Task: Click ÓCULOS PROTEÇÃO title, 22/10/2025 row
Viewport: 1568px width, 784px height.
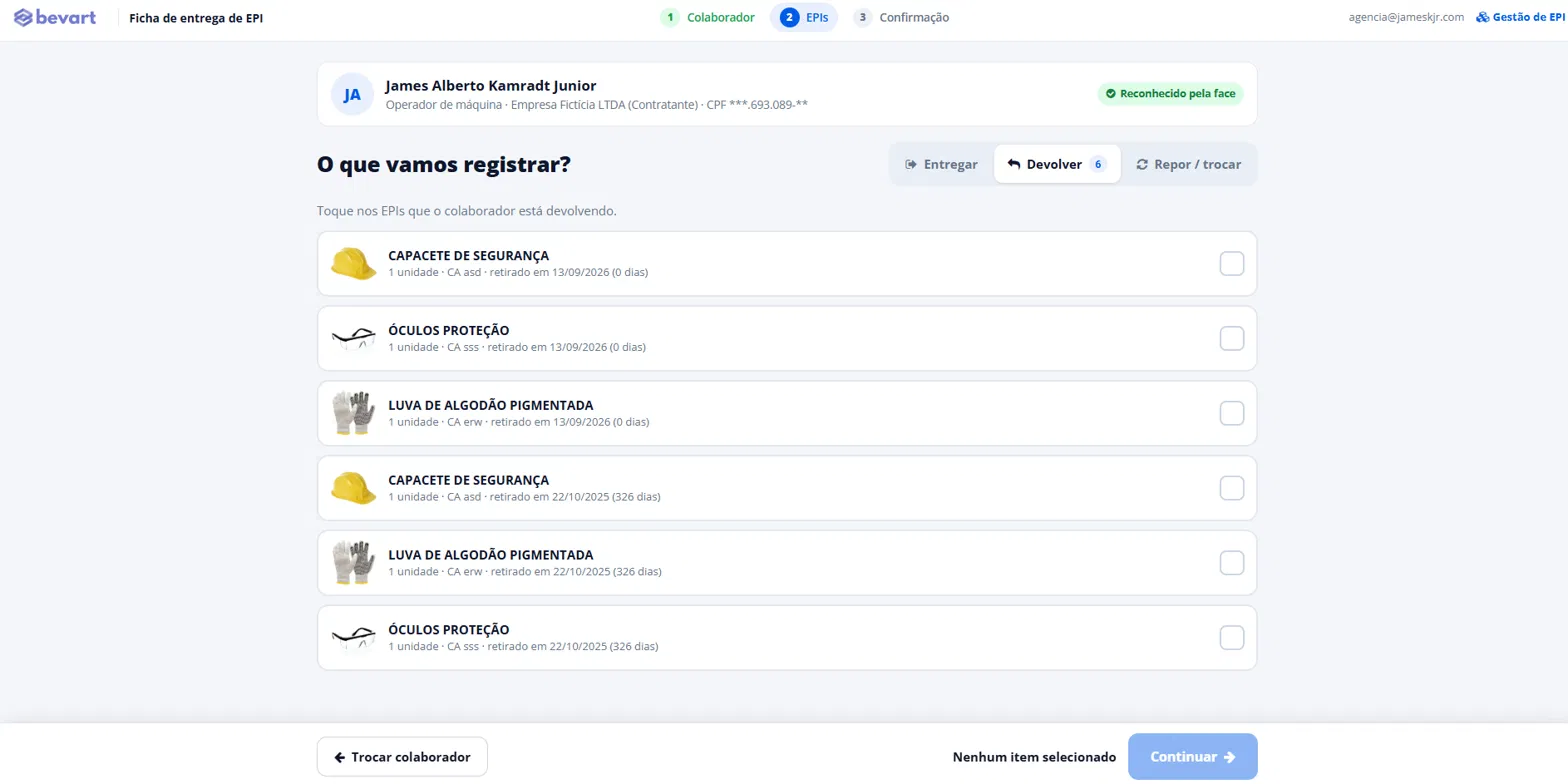Action: click(x=449, y=630)
